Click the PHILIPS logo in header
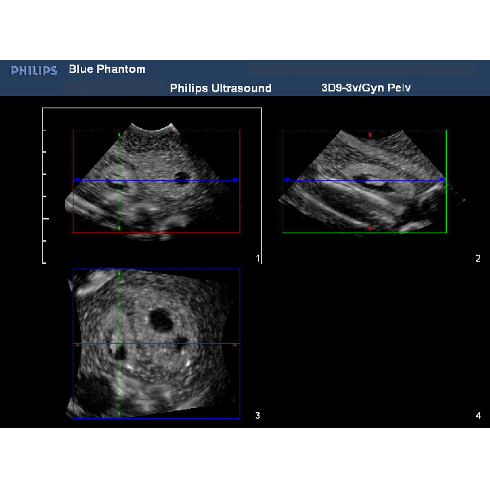The height and width of the screenshot is (490, 490). click(34, 70)
